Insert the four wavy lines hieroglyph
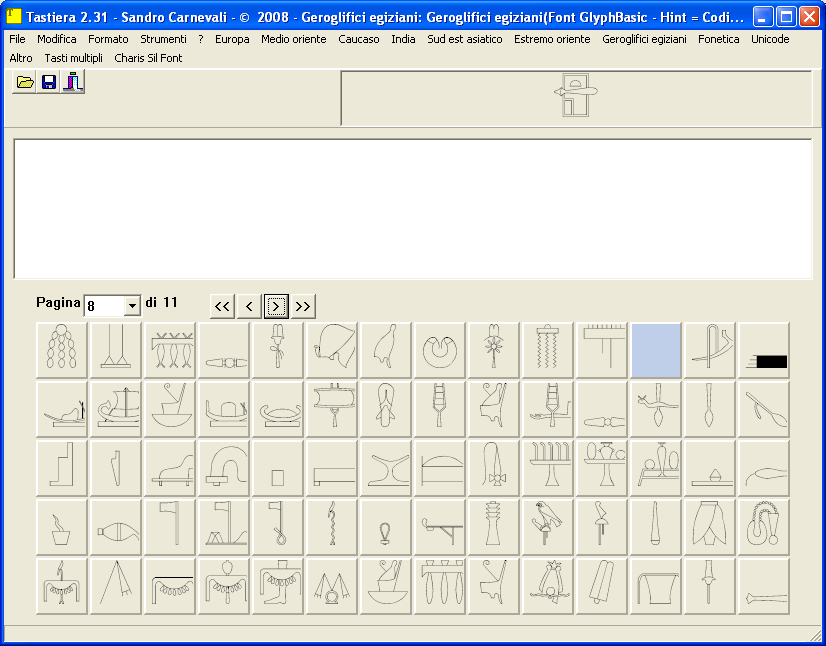 pyautogui.click(x=548, y=350)
